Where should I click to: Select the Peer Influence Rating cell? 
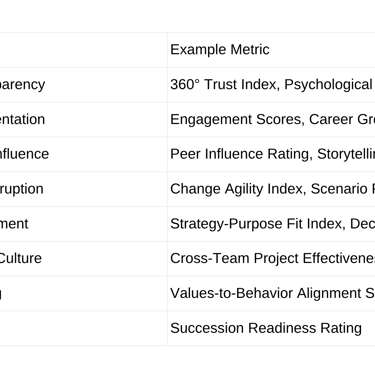(x=271, y=154)
